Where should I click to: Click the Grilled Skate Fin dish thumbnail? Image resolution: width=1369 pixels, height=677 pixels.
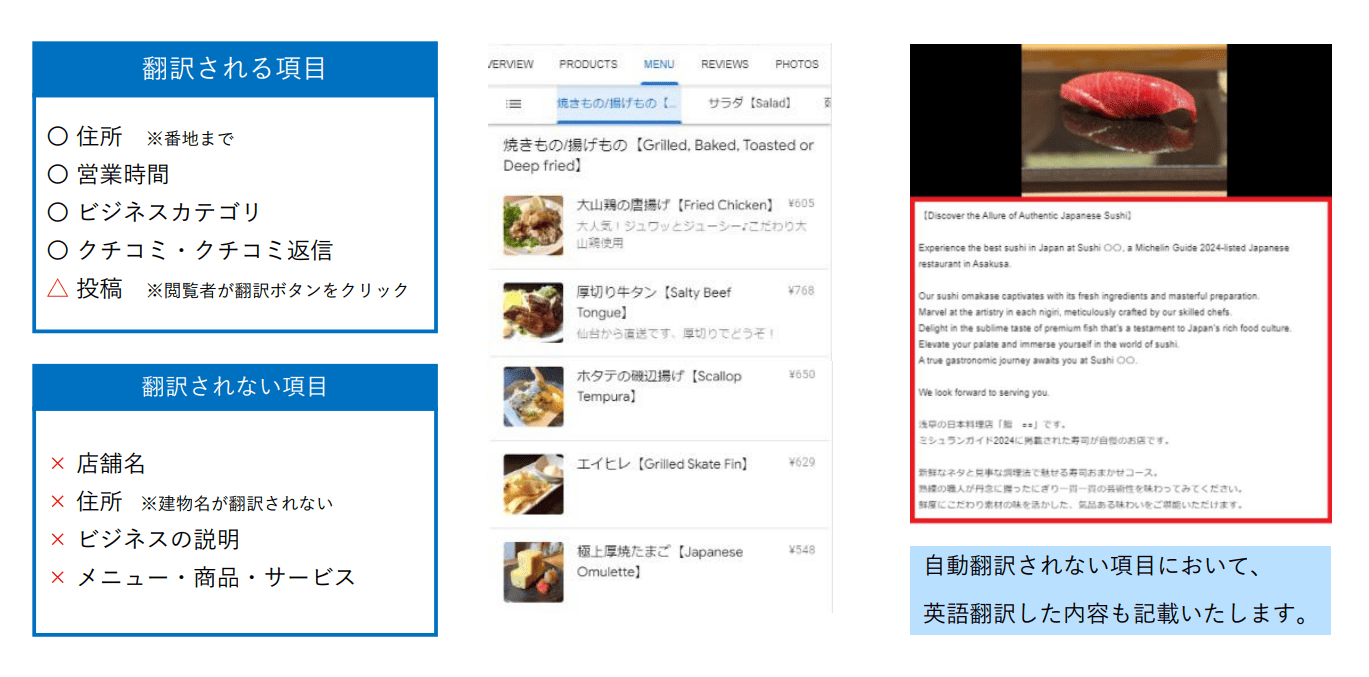pos(533,485)
